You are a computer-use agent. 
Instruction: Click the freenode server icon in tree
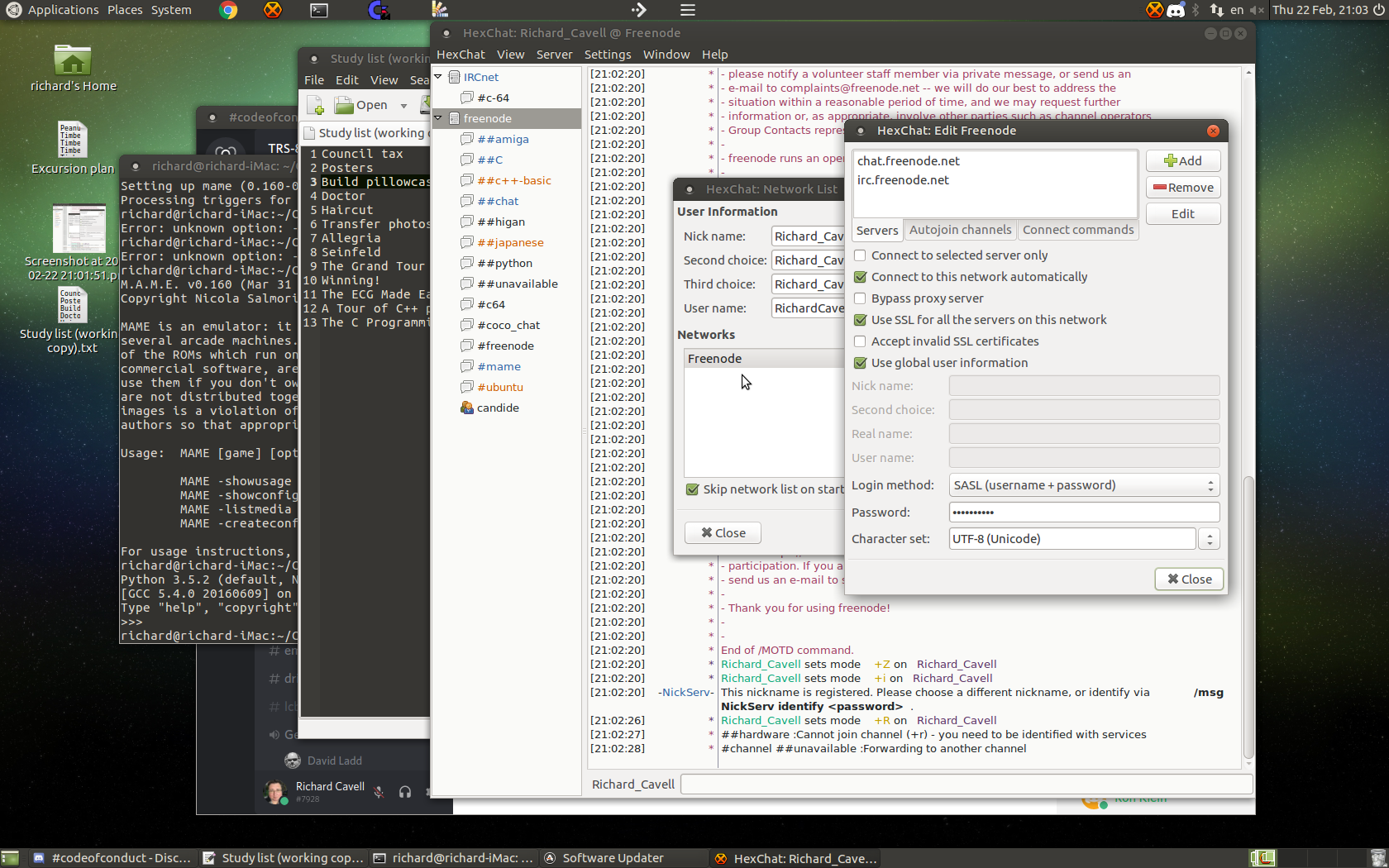(454, 118)
